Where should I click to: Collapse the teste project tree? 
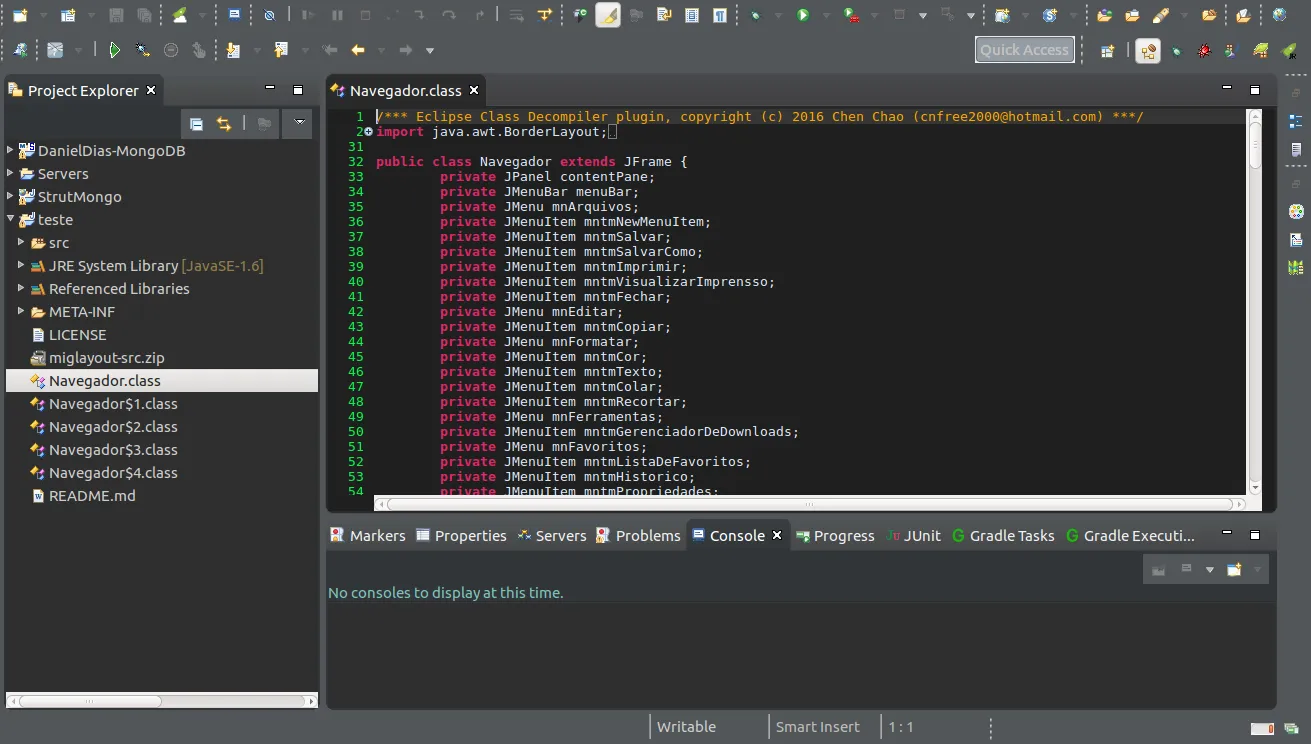(x=10, y=220)
